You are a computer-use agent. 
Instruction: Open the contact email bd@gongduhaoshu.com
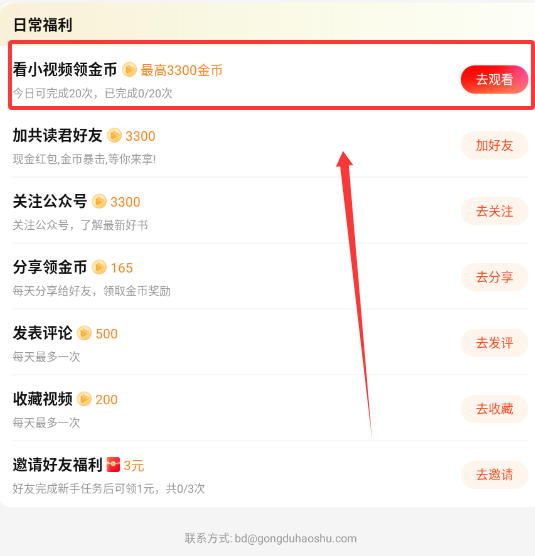(295, 538)
